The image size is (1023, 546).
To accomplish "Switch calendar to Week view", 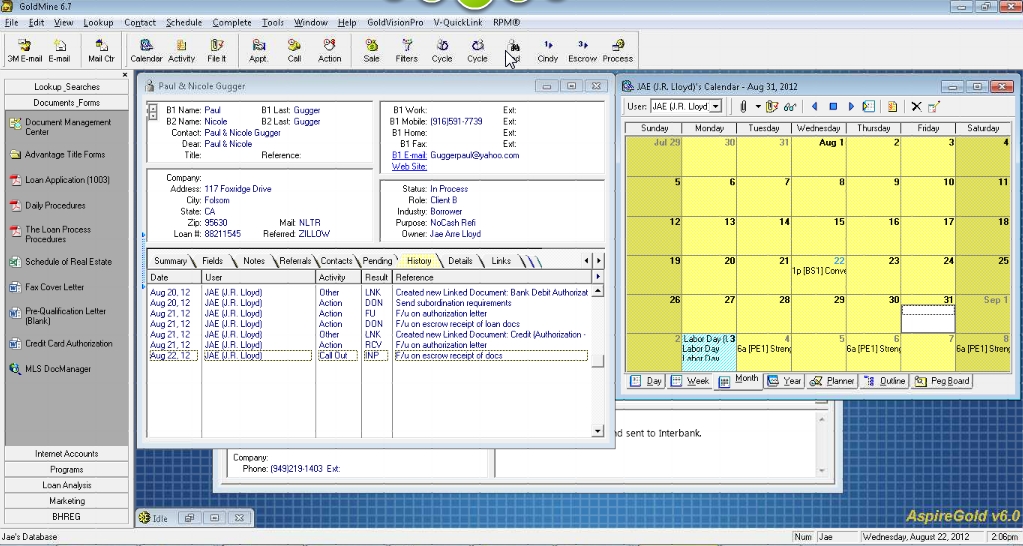I will pyautogui.click(x=691, y=381).
